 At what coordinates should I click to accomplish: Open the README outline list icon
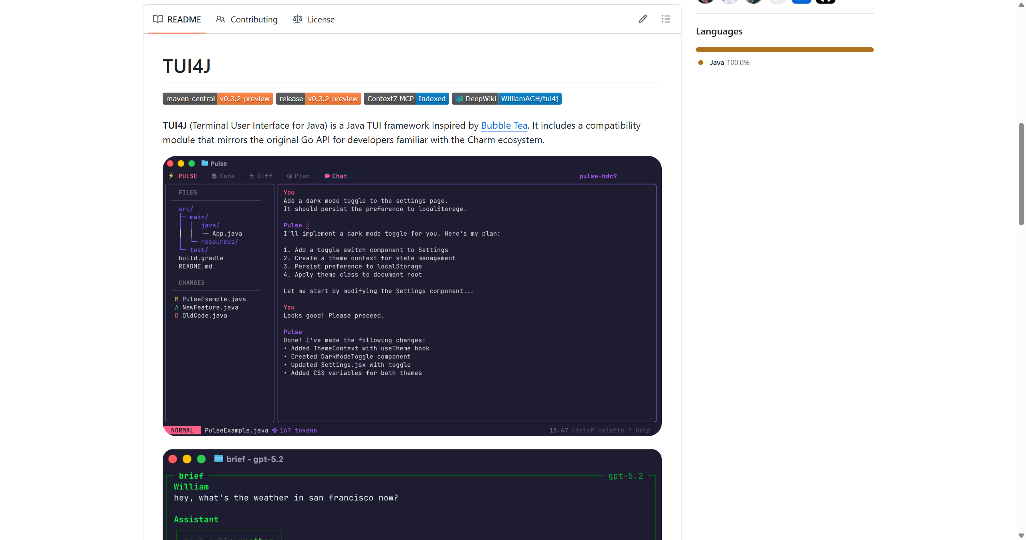[x=666, y=19]
